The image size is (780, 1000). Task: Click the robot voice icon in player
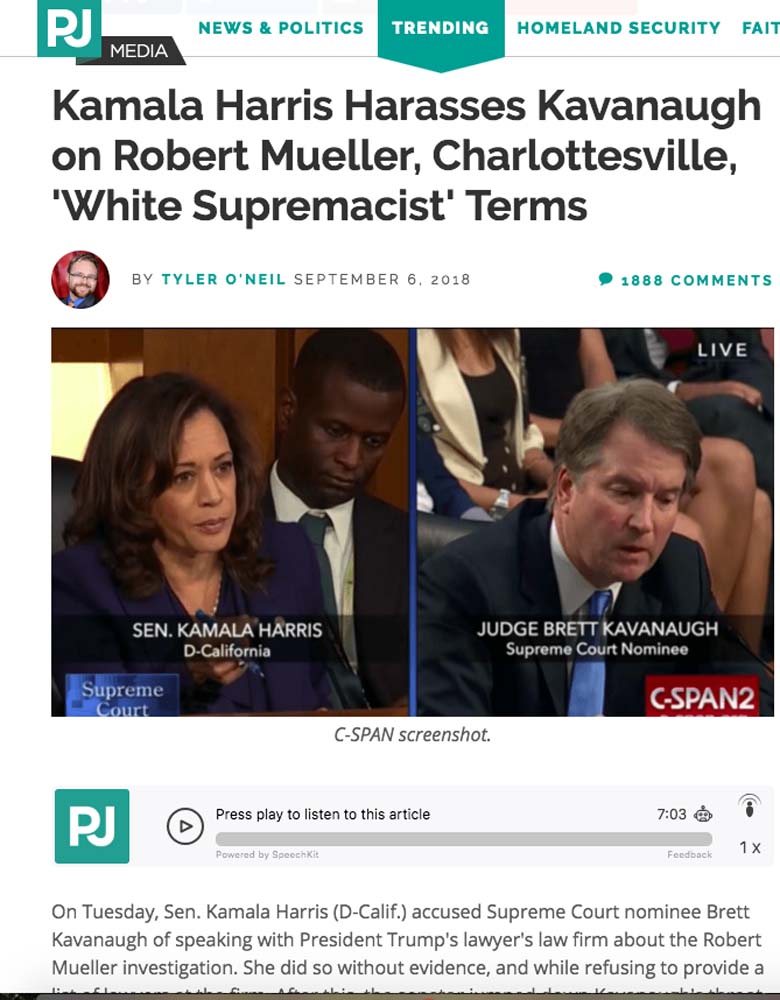pos(703,814)
